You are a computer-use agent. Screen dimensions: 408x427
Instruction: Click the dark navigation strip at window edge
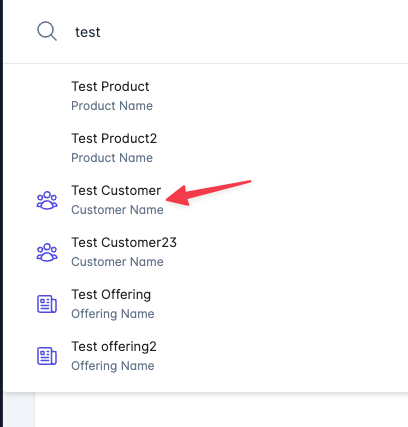[1, 213]
